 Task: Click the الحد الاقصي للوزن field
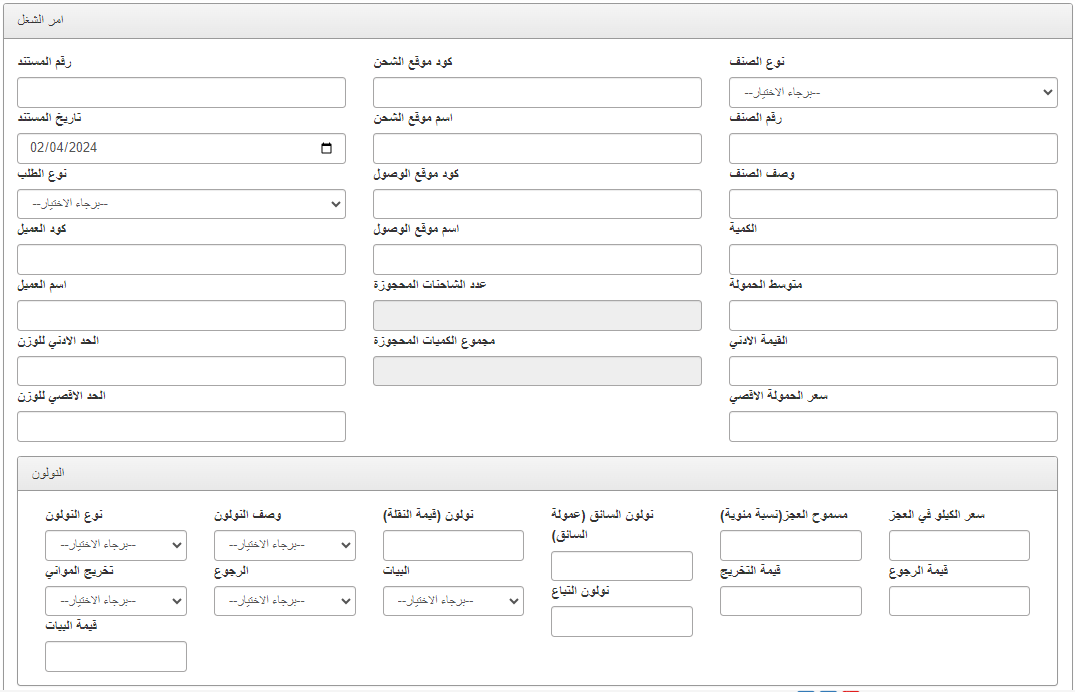[x=181, y=426]
